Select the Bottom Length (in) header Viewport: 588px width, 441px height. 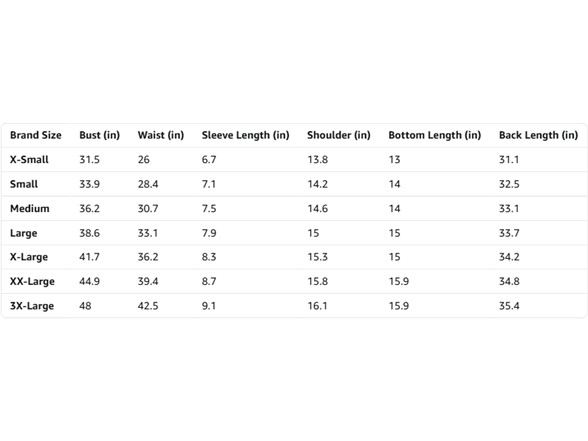pyautogui.click(x=434, y=135)
